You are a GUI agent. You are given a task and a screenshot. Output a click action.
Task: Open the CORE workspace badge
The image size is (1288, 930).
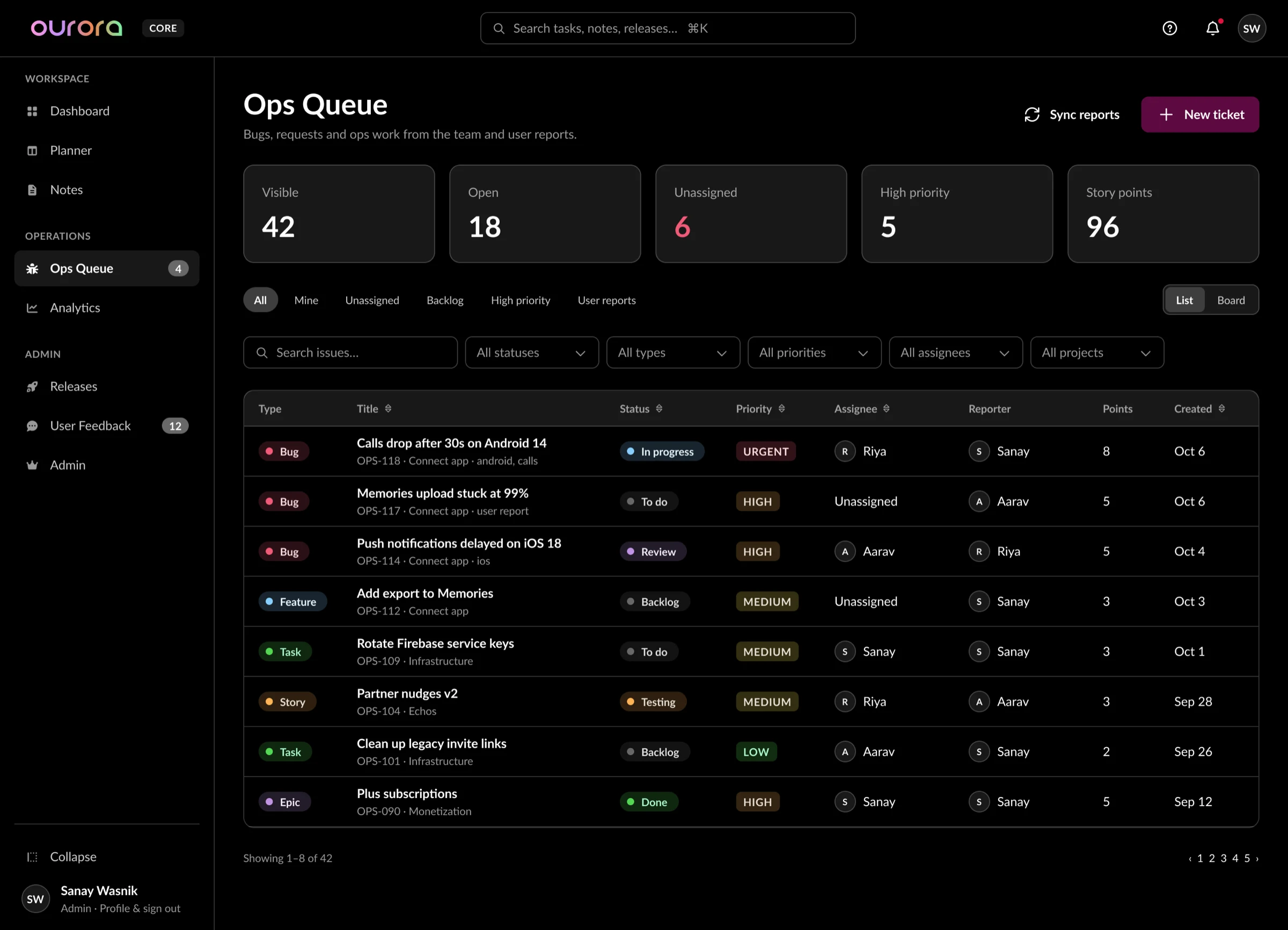point(163,28)
